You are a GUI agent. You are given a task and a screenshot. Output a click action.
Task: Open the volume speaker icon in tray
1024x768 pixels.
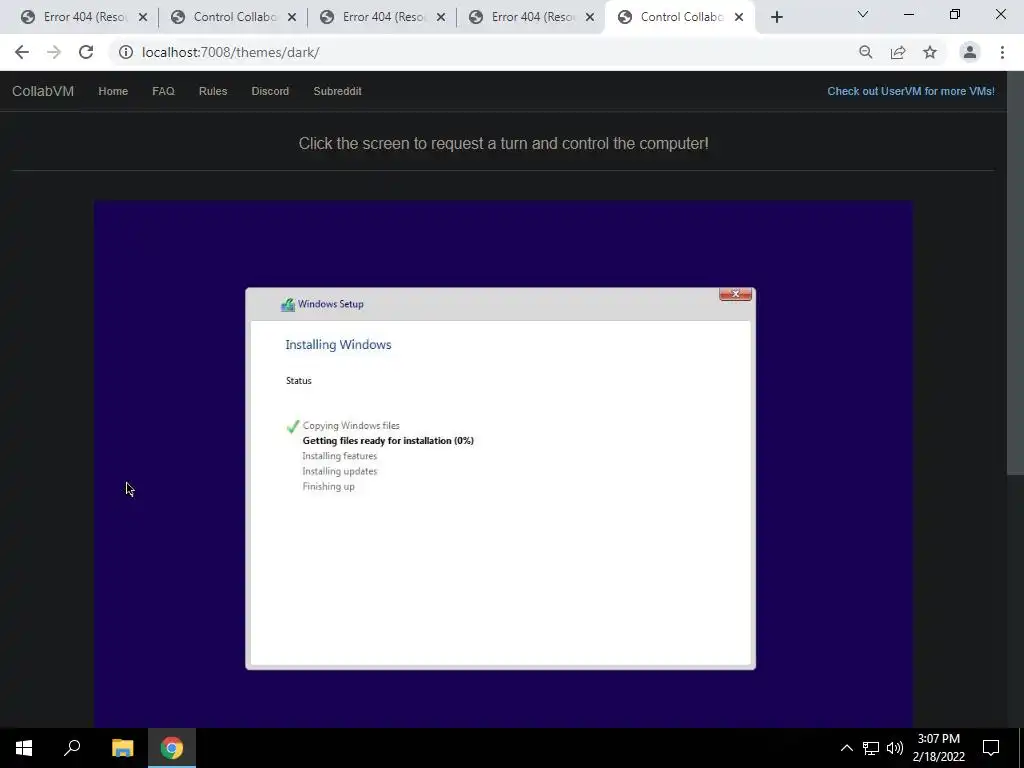coord(895,748)
